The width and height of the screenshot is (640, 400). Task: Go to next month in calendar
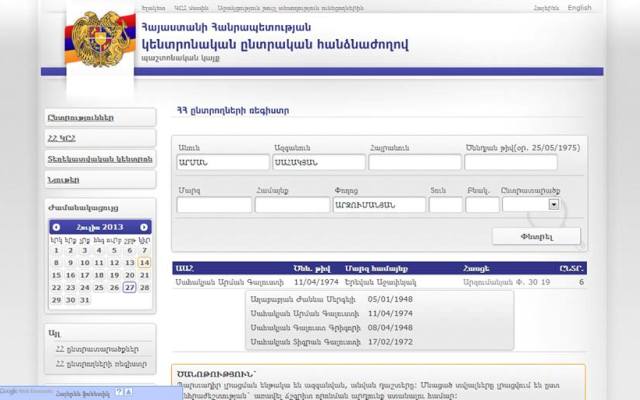point(144,227)
